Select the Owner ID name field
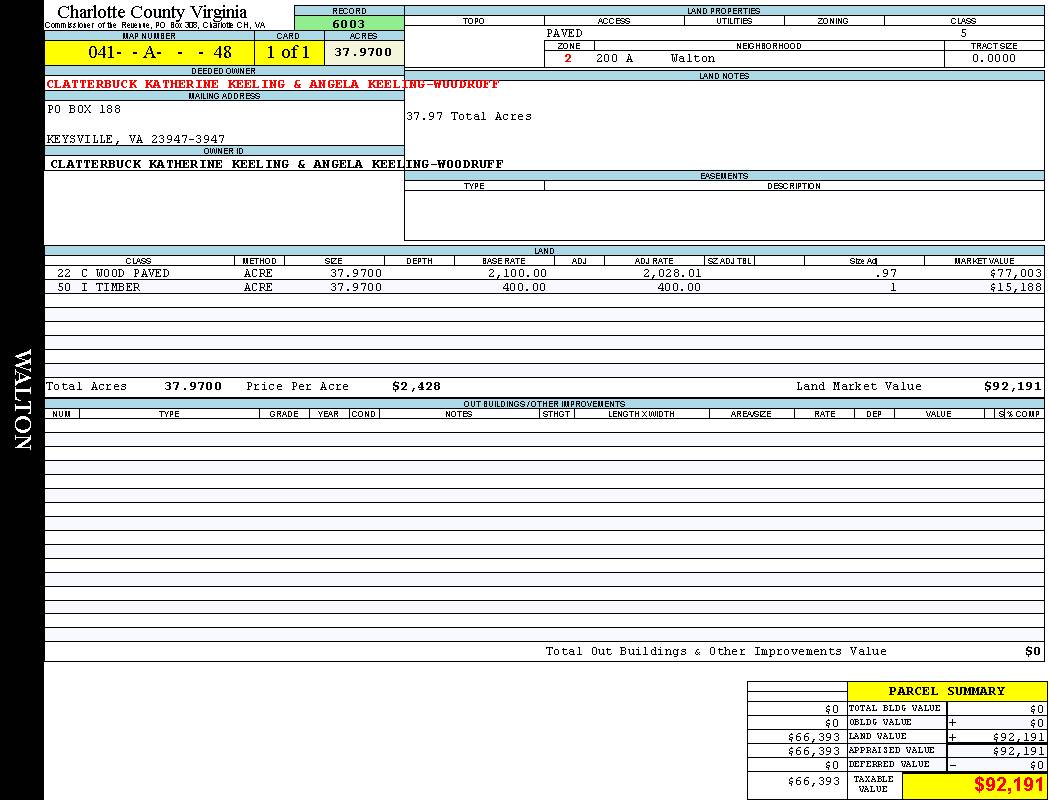This screenshot has height=800, width=1050. click(276, 163)
